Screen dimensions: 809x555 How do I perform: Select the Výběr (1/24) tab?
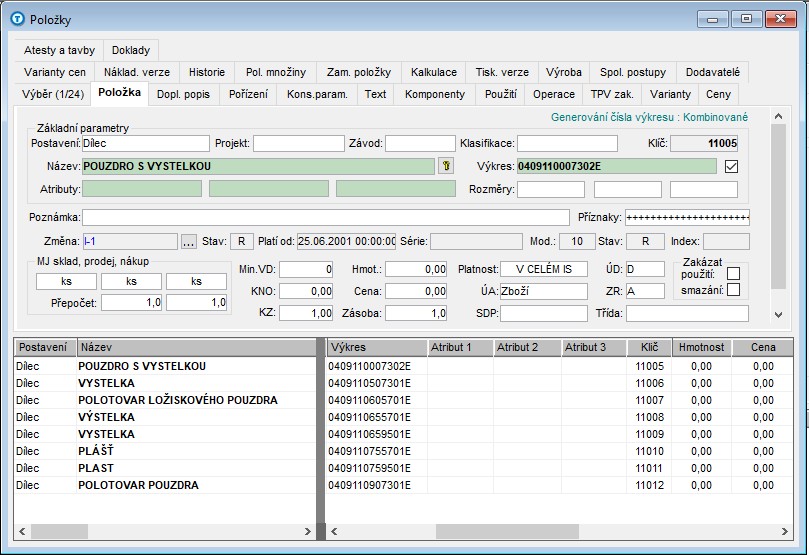[53, 94]
